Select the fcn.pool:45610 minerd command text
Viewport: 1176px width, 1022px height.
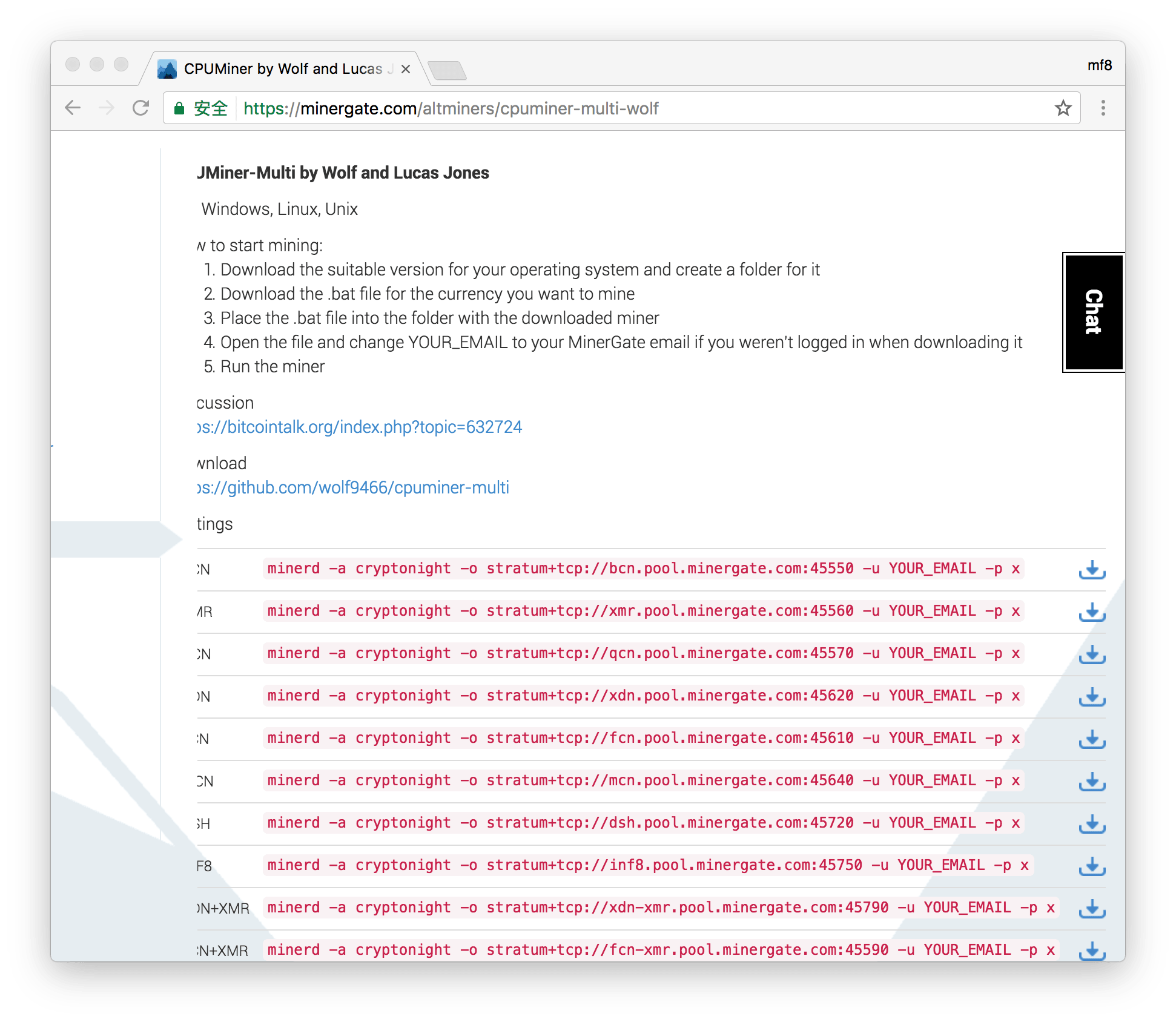point(643,738)
